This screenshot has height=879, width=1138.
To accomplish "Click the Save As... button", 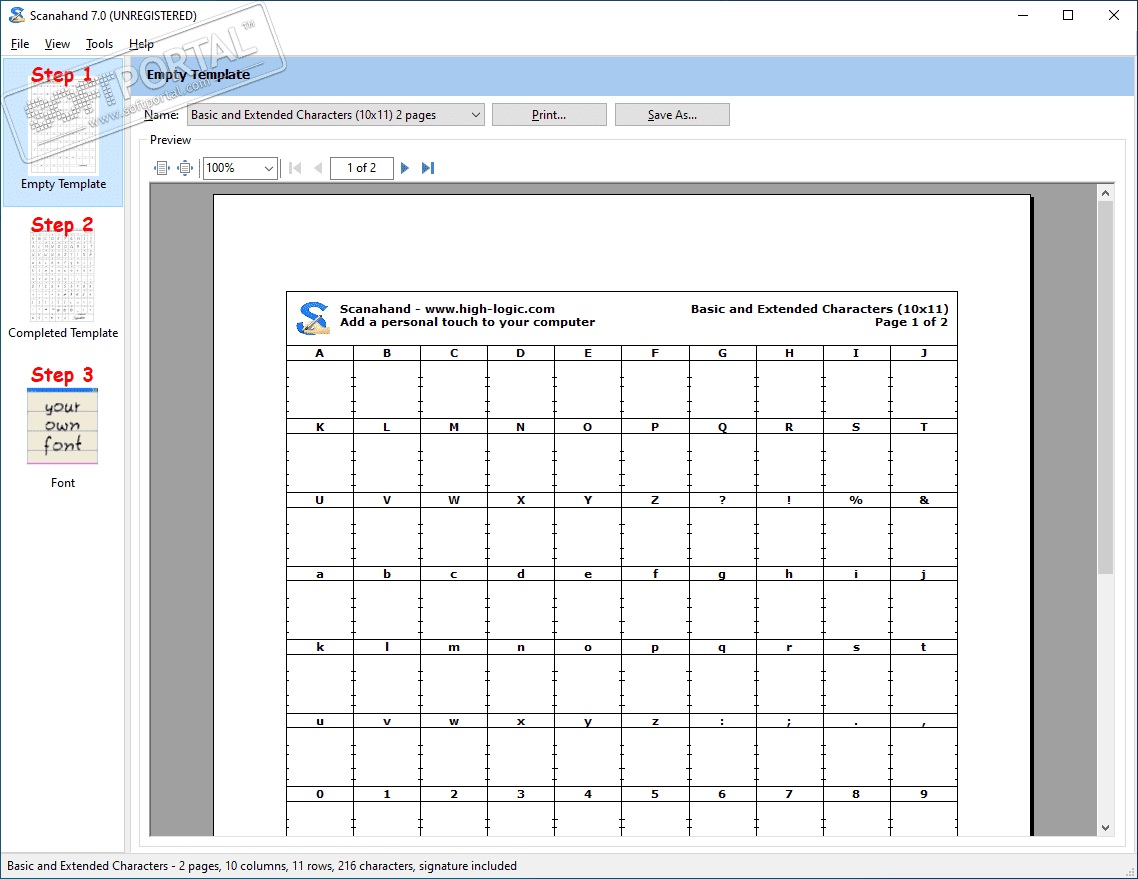I will pos(672,115).
